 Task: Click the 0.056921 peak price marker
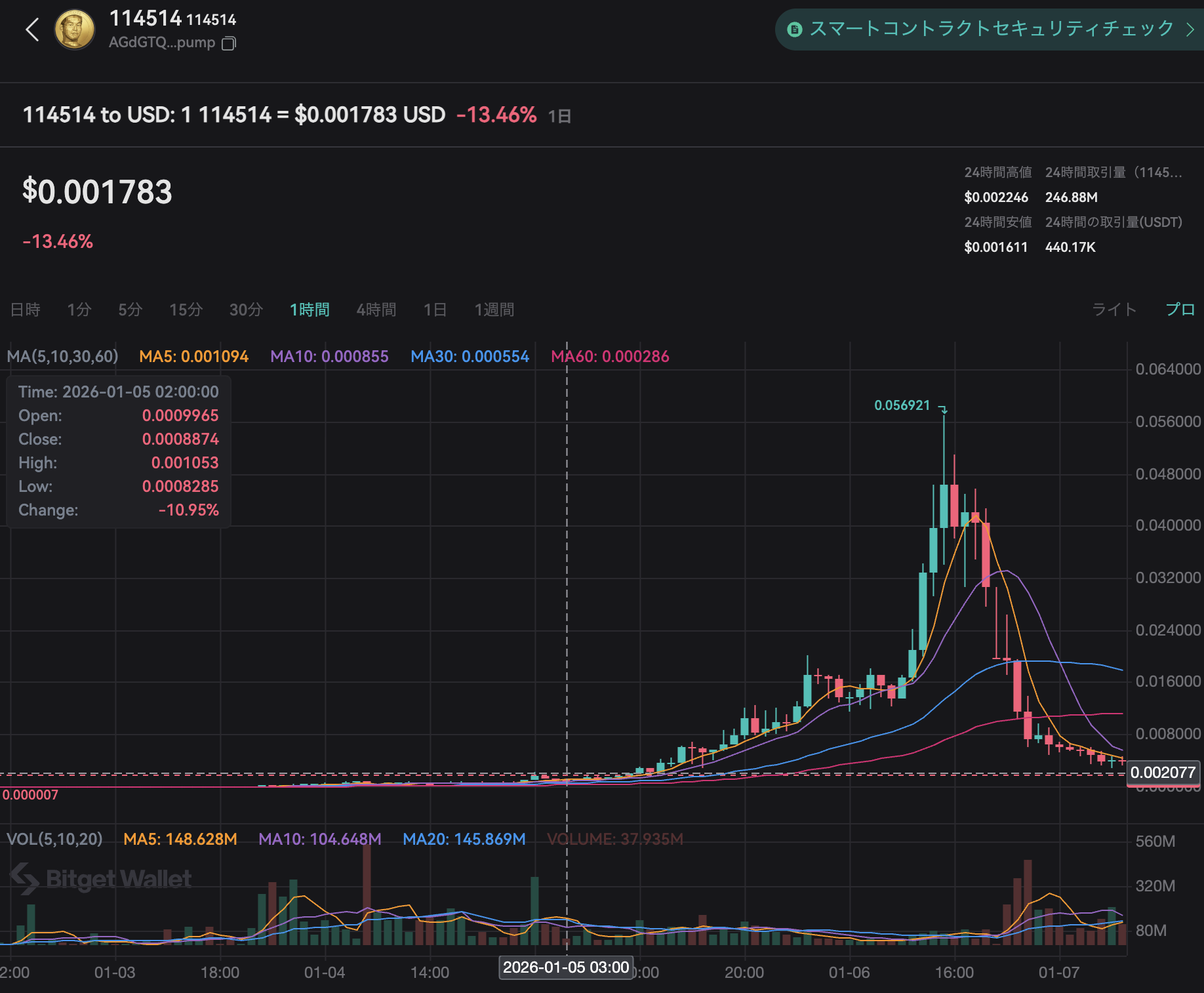tap(902, 405)
